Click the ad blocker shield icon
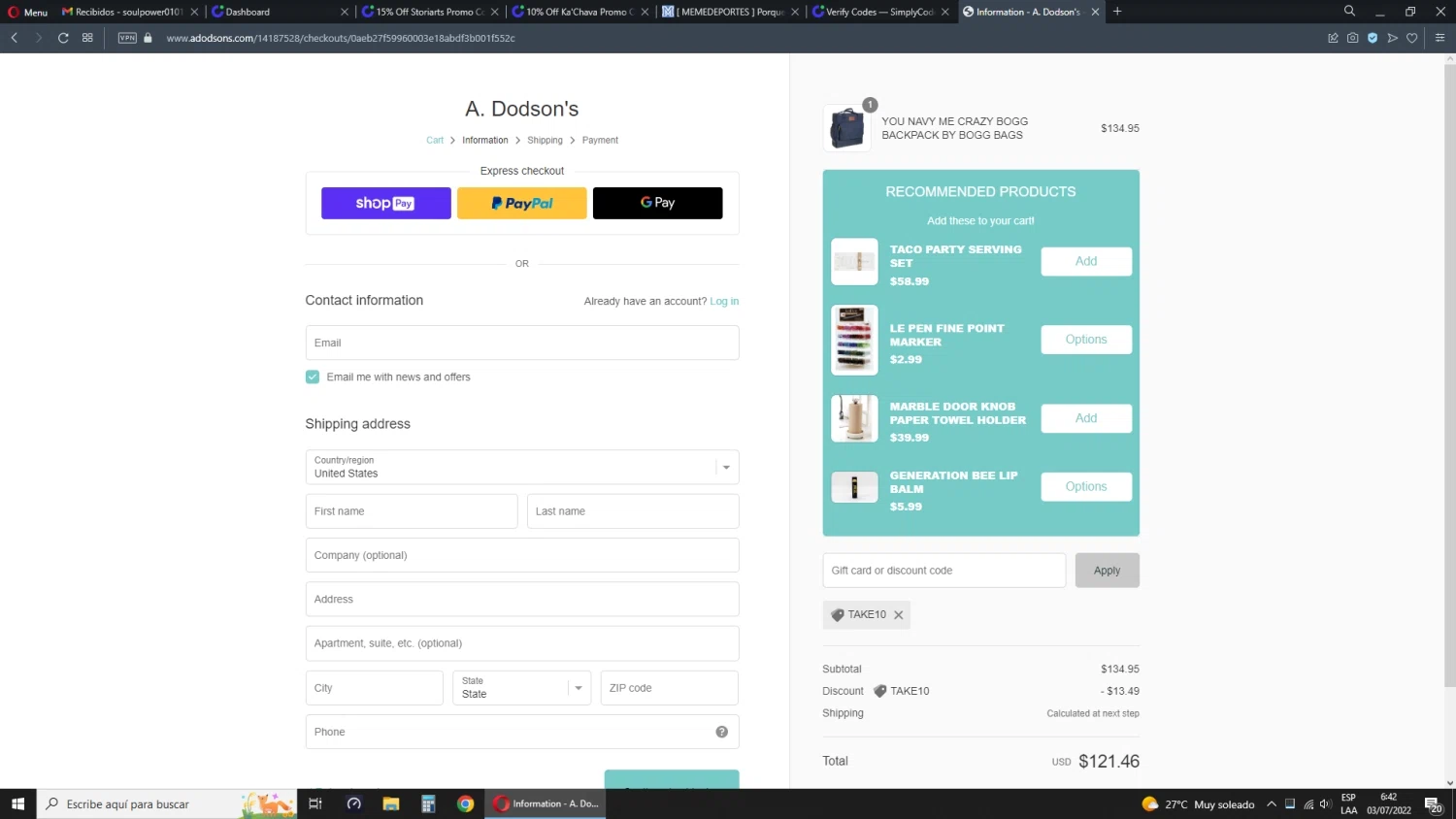 1373,38
